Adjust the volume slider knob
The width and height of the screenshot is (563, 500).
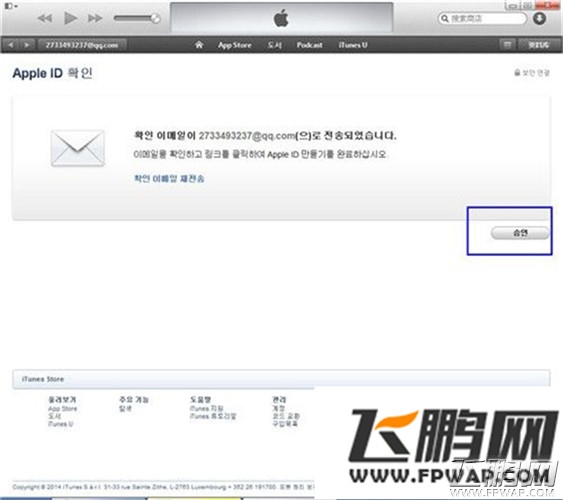click(x=155, y=18)
